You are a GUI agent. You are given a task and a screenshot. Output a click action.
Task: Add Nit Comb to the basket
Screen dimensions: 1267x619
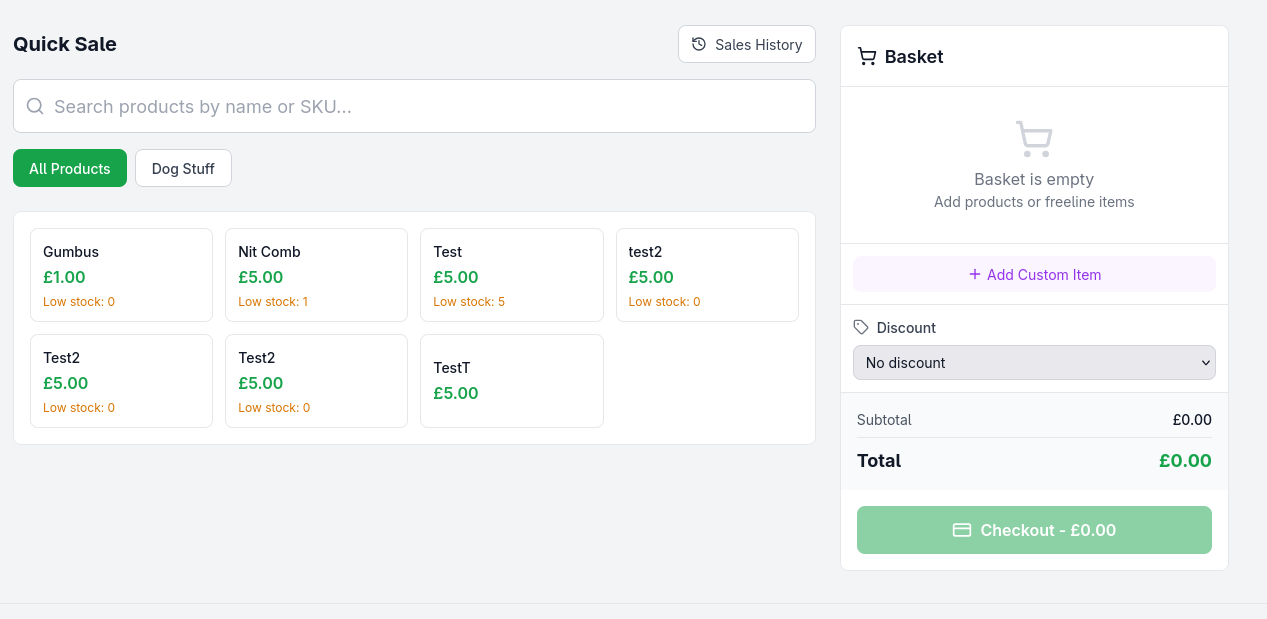pos(316,275)
